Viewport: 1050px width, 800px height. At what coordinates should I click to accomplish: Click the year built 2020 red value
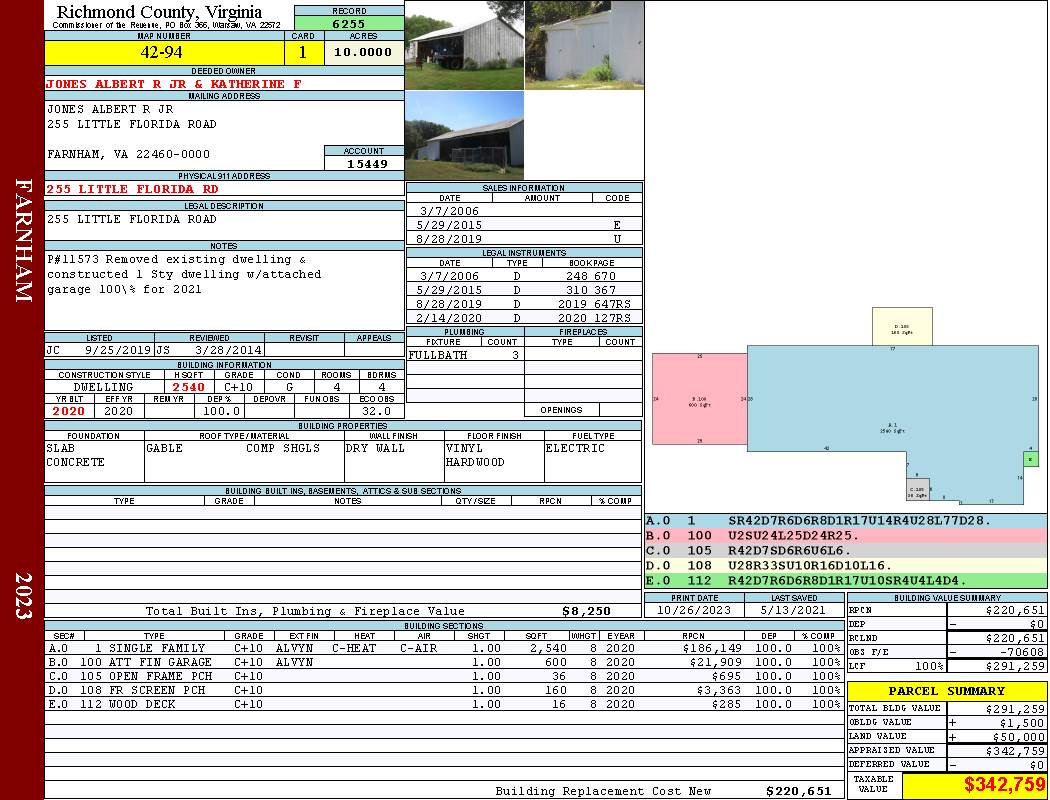pyautogui.click(x=69, y=411)
